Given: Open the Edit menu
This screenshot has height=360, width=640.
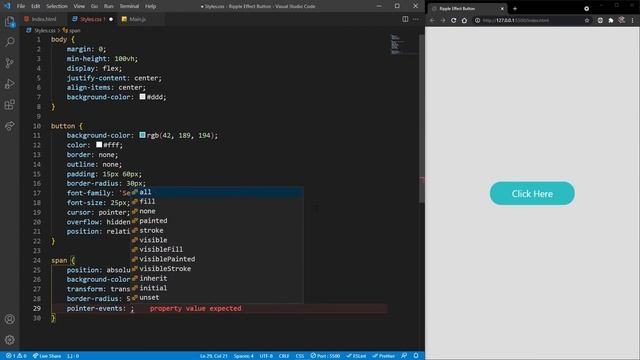Looking at the screenshot, I should (36, 6).
